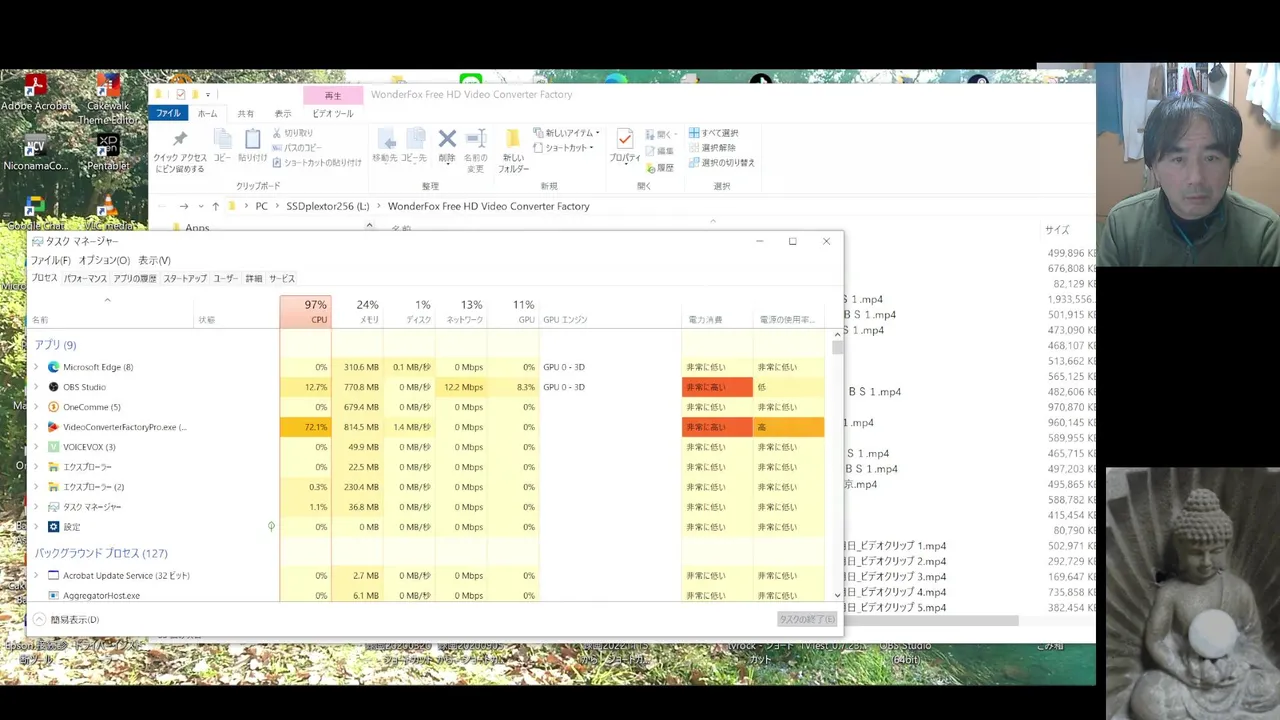The width and height of the screenshot is (1280, 720).
Task: Expand the Acrobat Update Service process row
Action: (36, 576)
